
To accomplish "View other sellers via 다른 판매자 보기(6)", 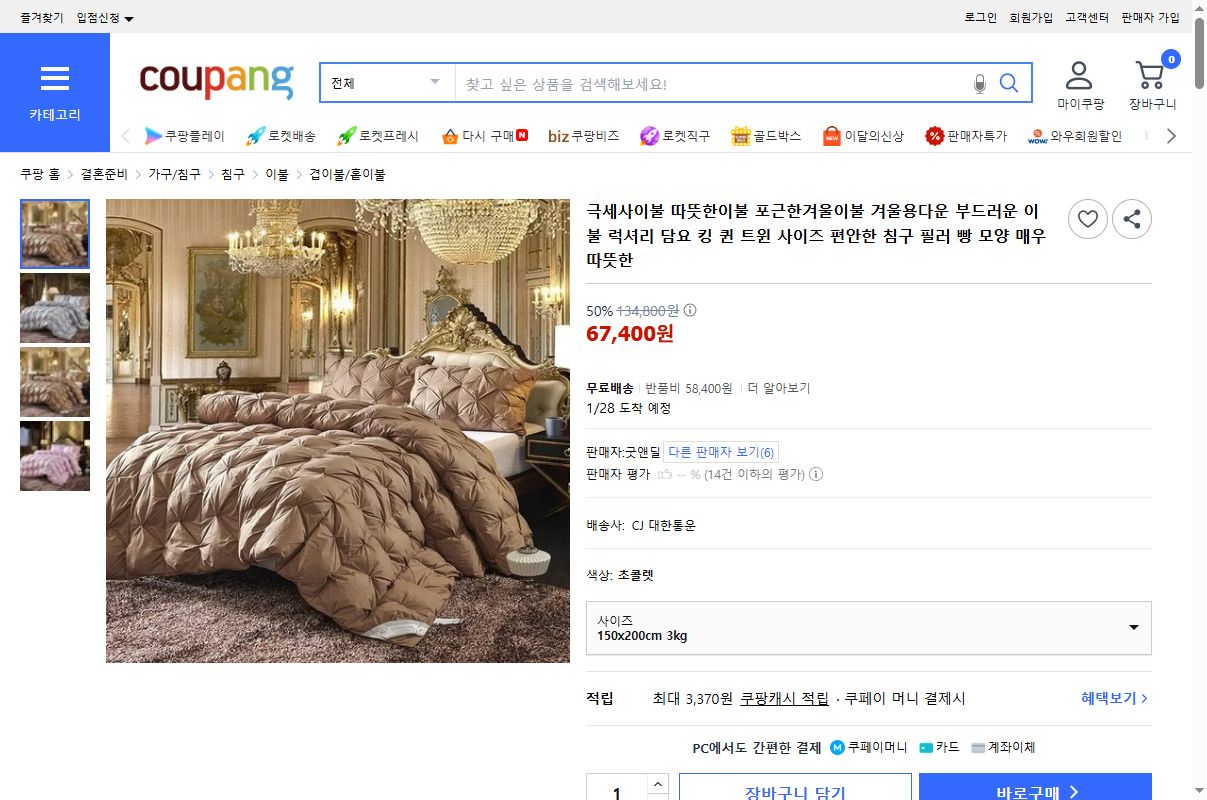I will click(x=722, y=451).
